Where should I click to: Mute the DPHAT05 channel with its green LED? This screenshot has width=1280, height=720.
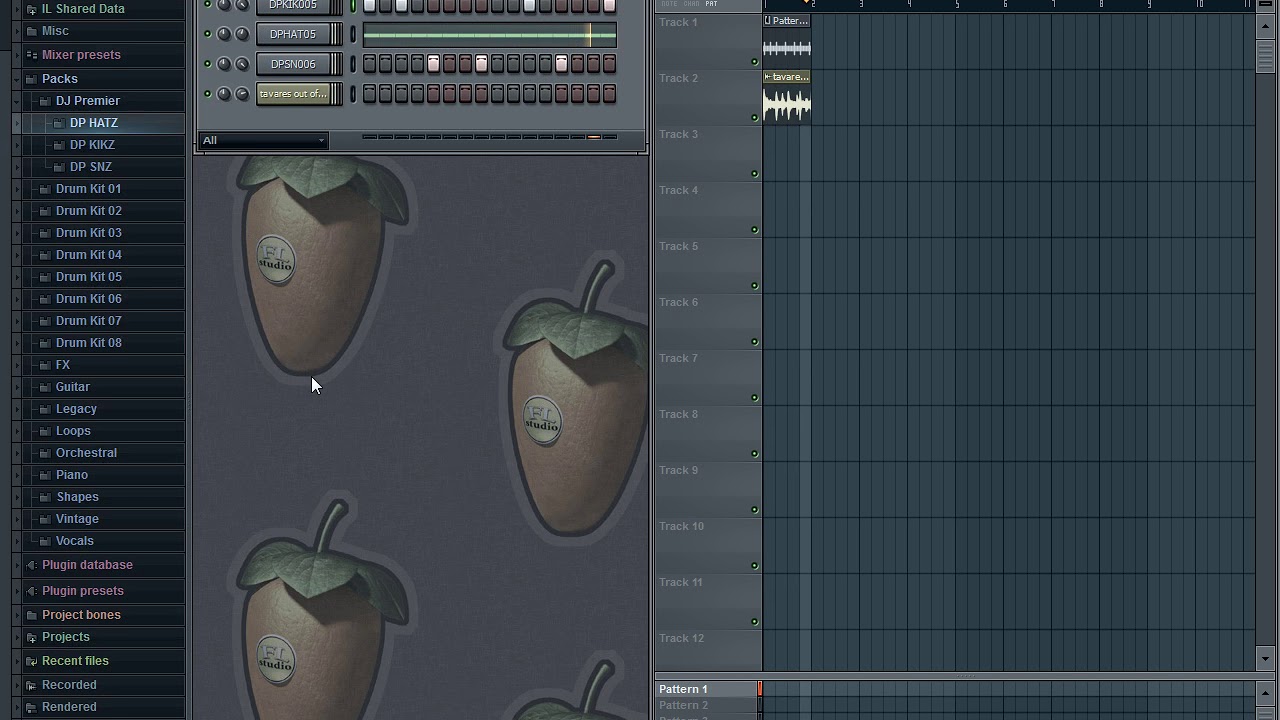click(x=208, y=34)
